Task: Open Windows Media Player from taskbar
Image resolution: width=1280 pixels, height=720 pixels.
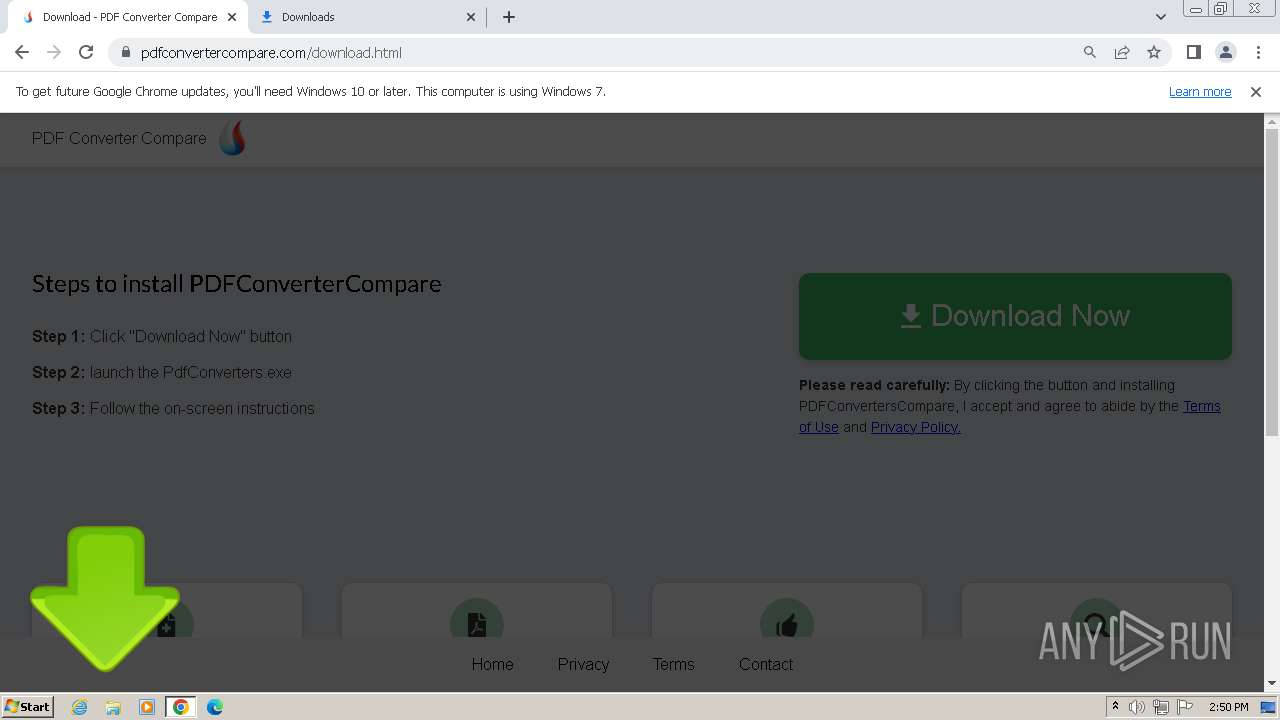Action: coord(147,707)
